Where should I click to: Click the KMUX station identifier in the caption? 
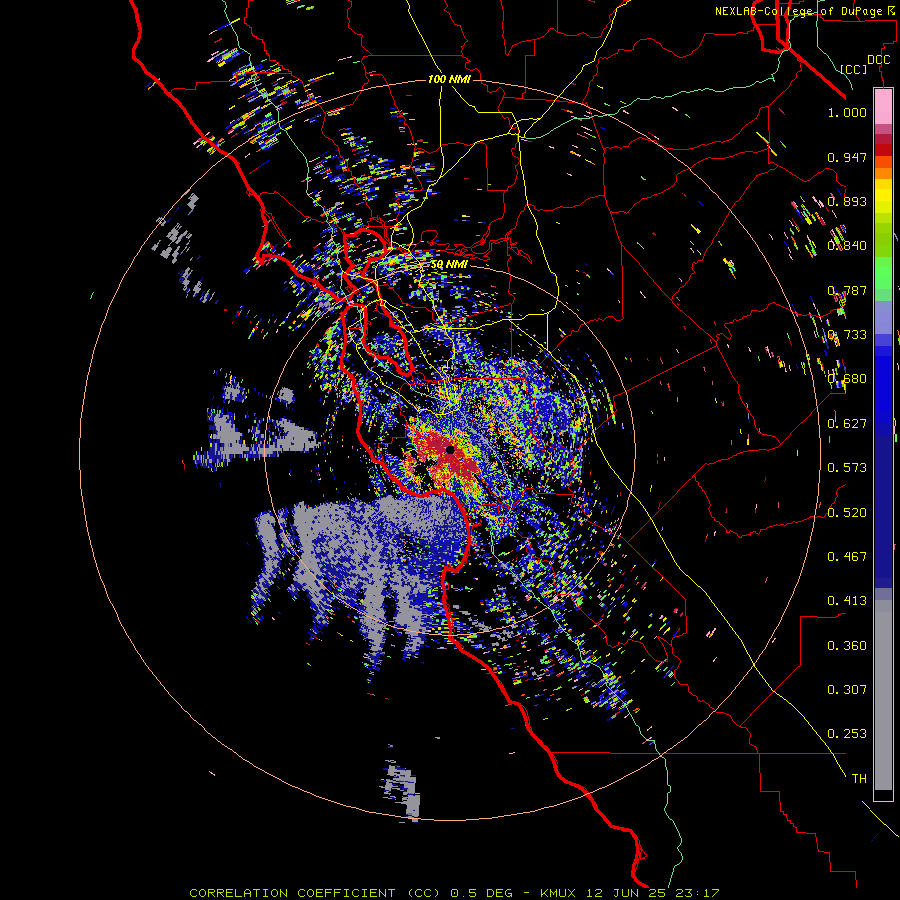tap(560, 893)
